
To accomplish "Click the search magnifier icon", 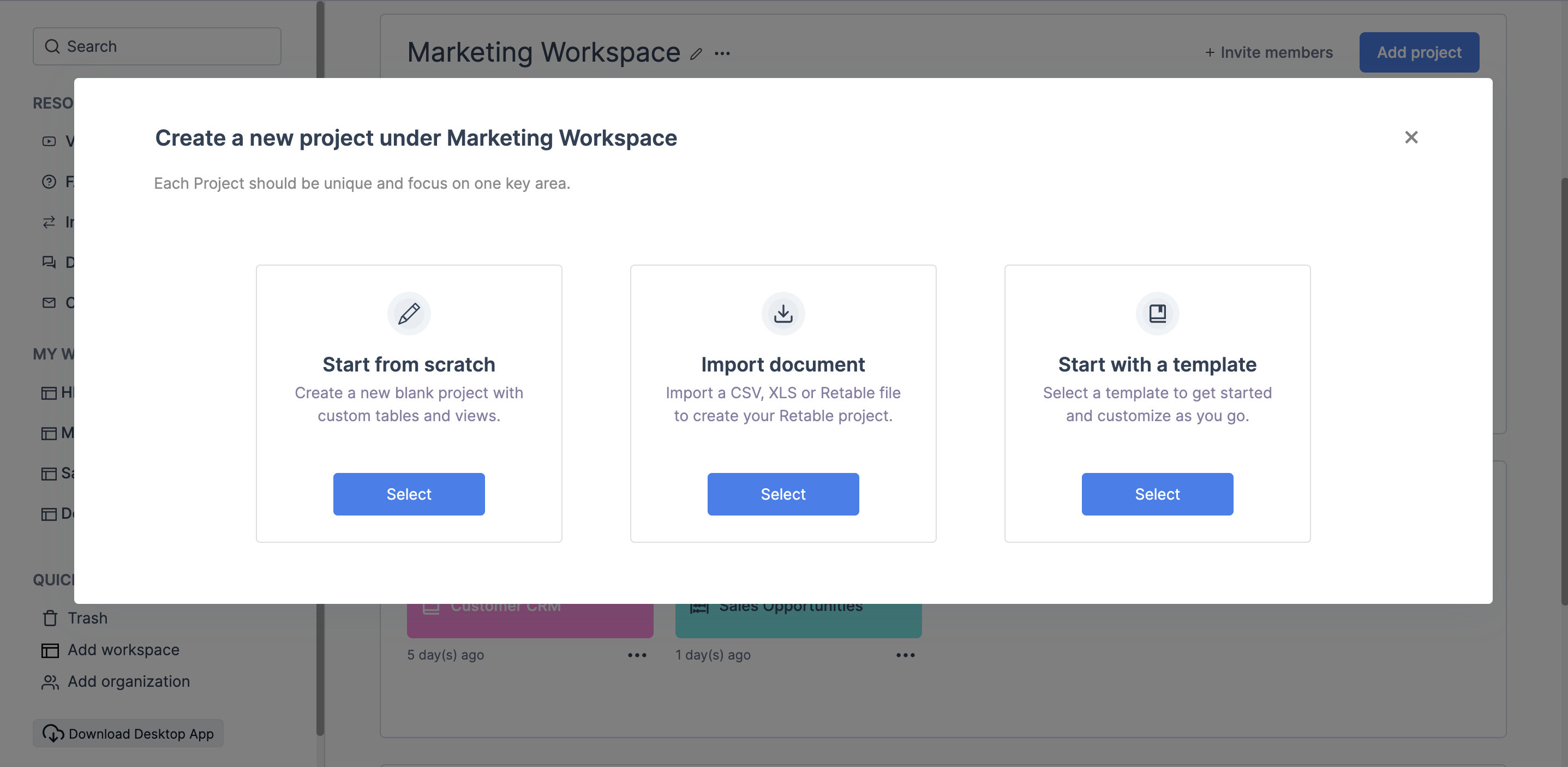I will 52,46.
